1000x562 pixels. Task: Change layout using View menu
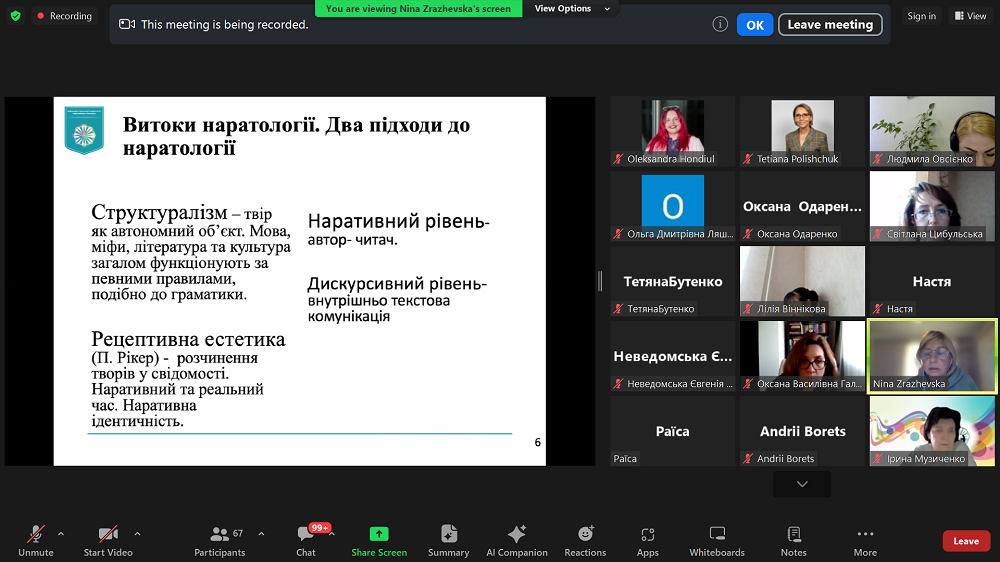970,16
